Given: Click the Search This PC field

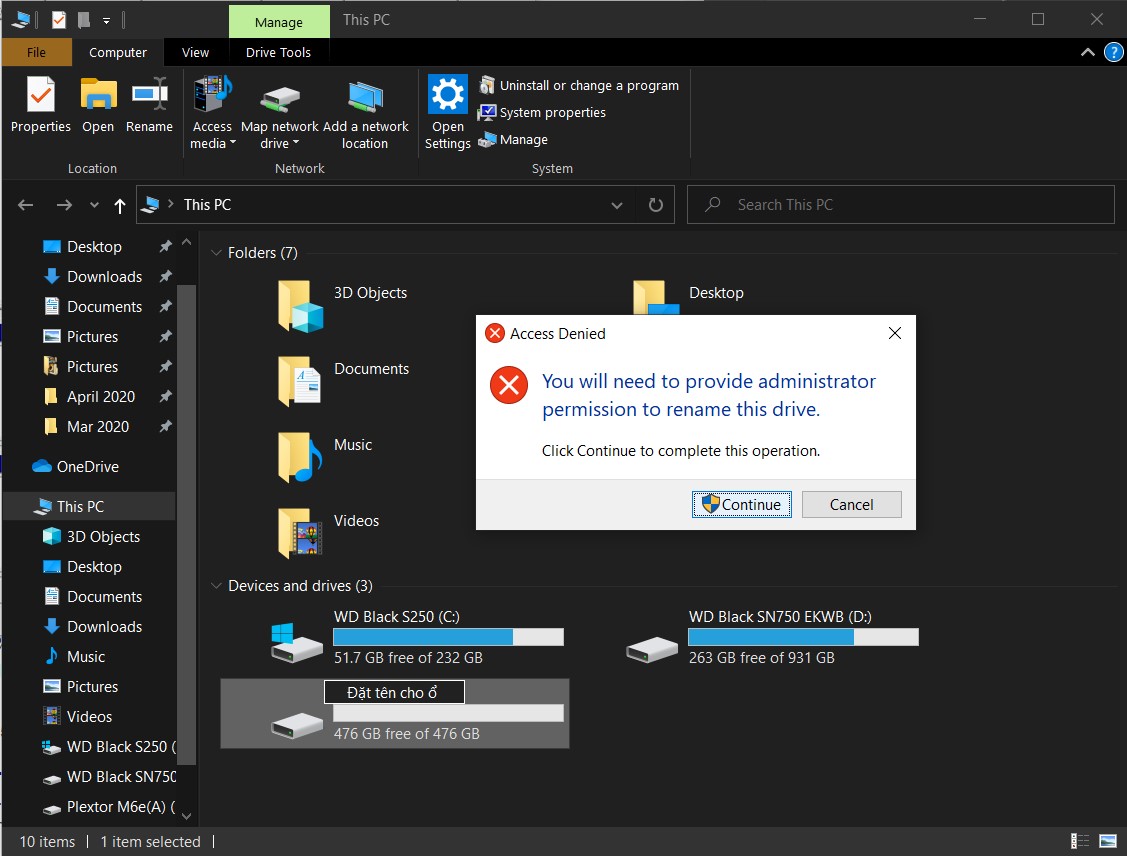Looking at the screenshot, I should pyautogui.click(x=901, y=205).
